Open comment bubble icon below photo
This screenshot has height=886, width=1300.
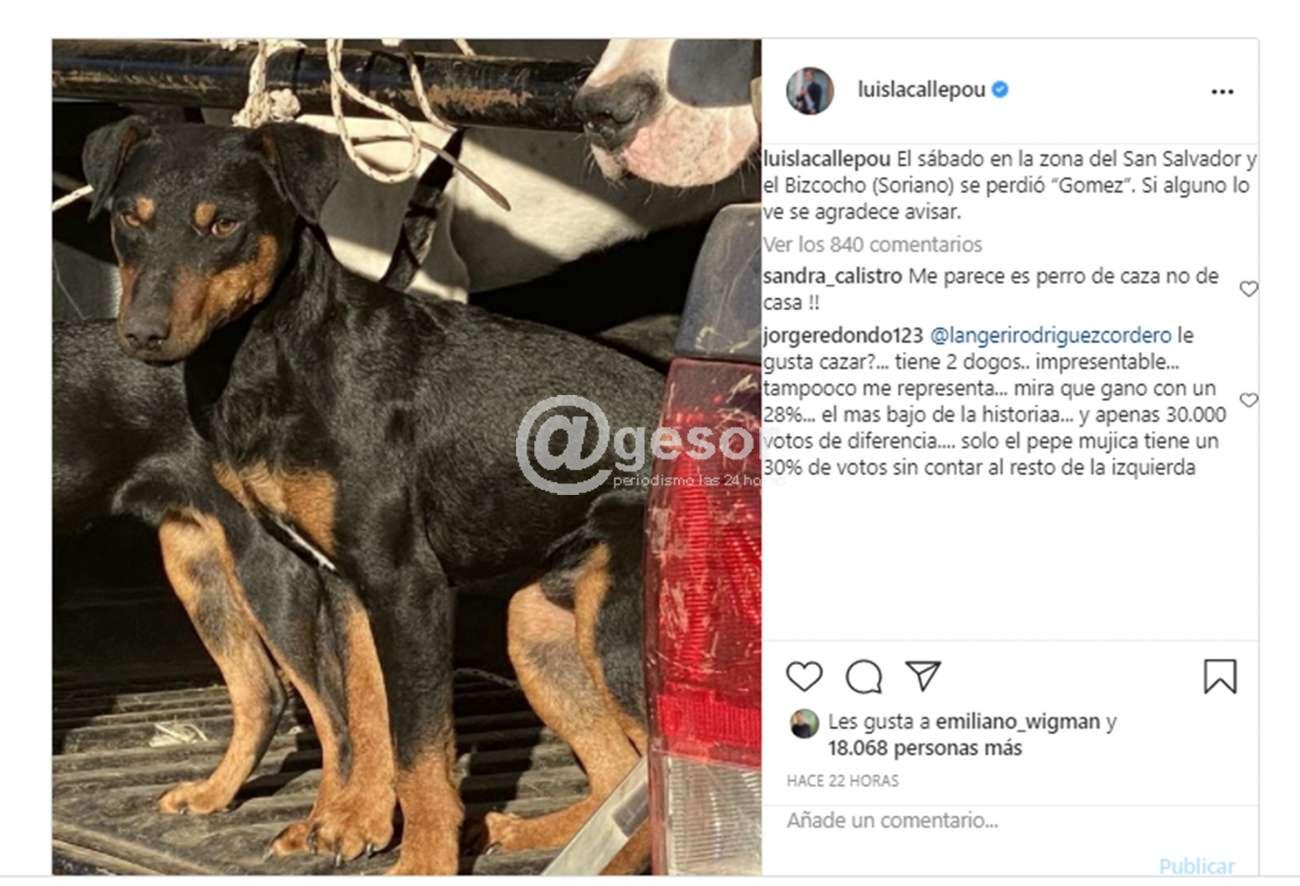click(x=863, y=677)
